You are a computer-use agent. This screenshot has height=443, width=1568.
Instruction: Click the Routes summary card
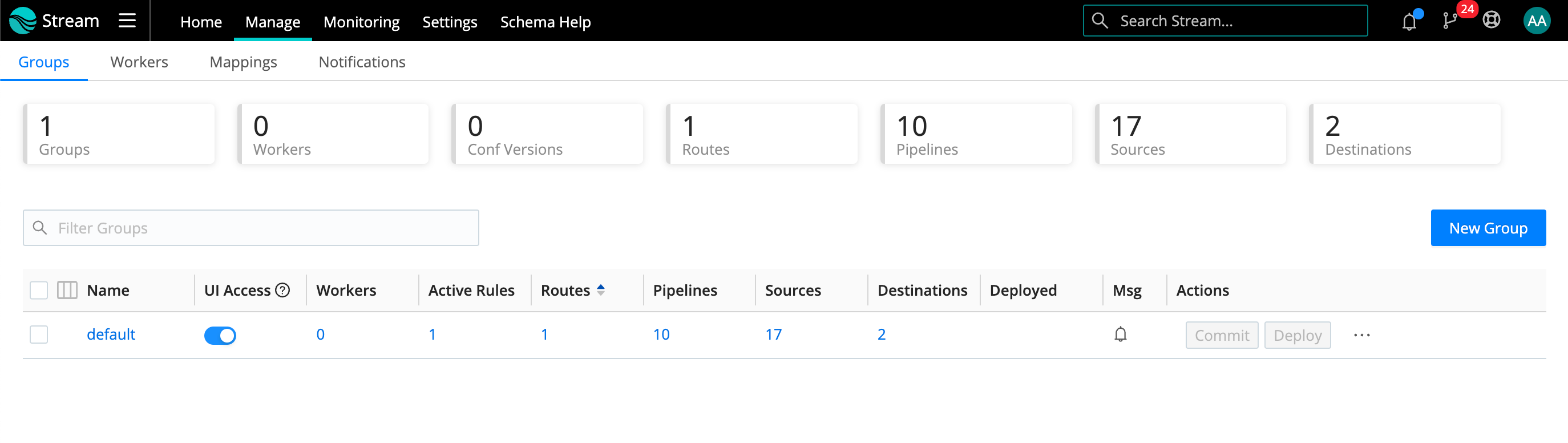(x=762, y=134)
